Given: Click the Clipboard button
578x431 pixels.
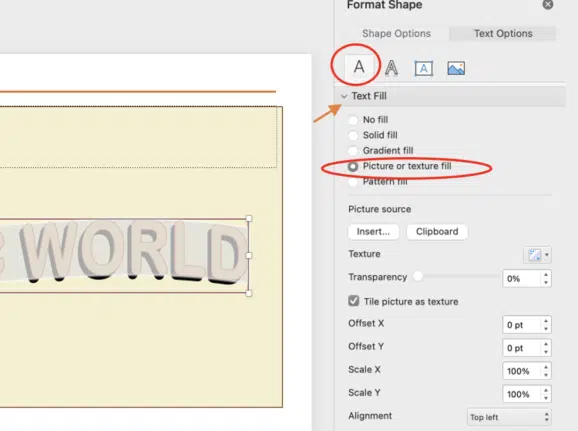Looking at the screenshot, I should pyautogui.click(x=437, y=232).
